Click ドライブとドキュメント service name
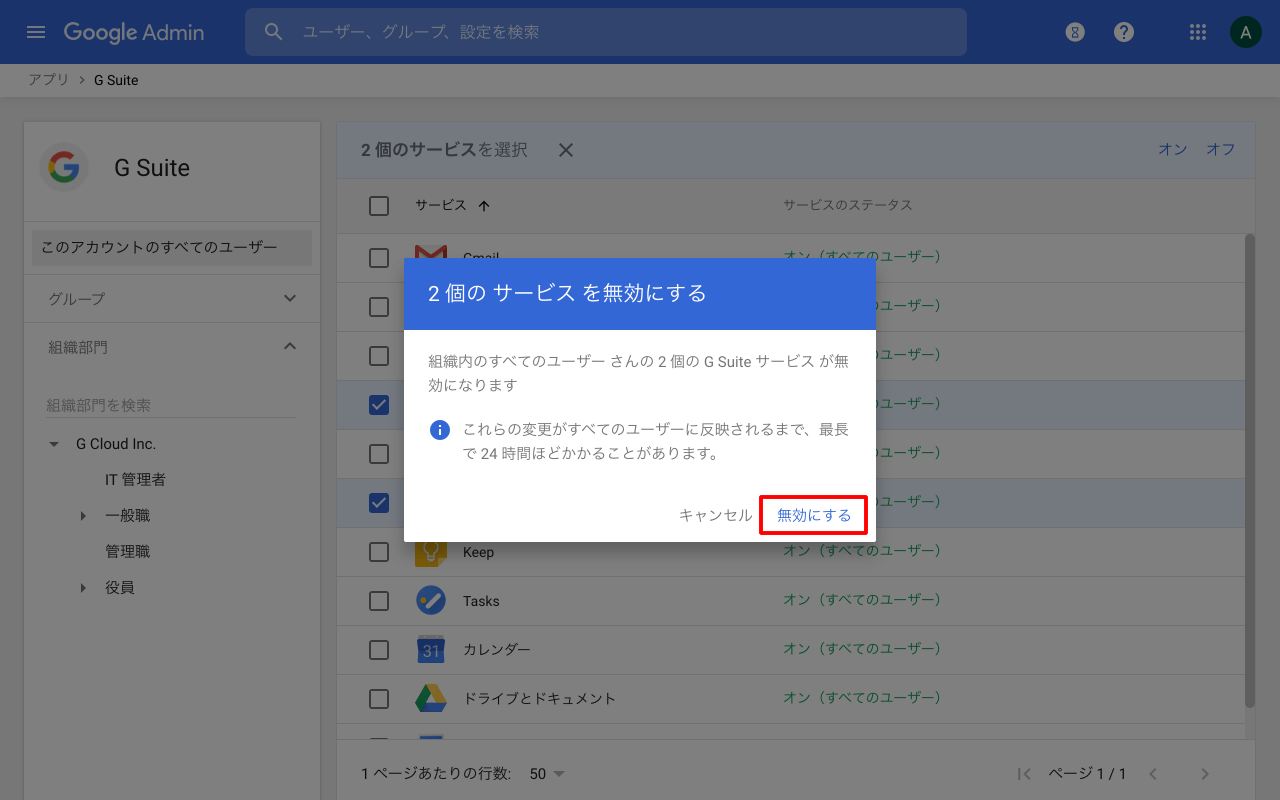The image size is (1280, 800). coord(539,698)
